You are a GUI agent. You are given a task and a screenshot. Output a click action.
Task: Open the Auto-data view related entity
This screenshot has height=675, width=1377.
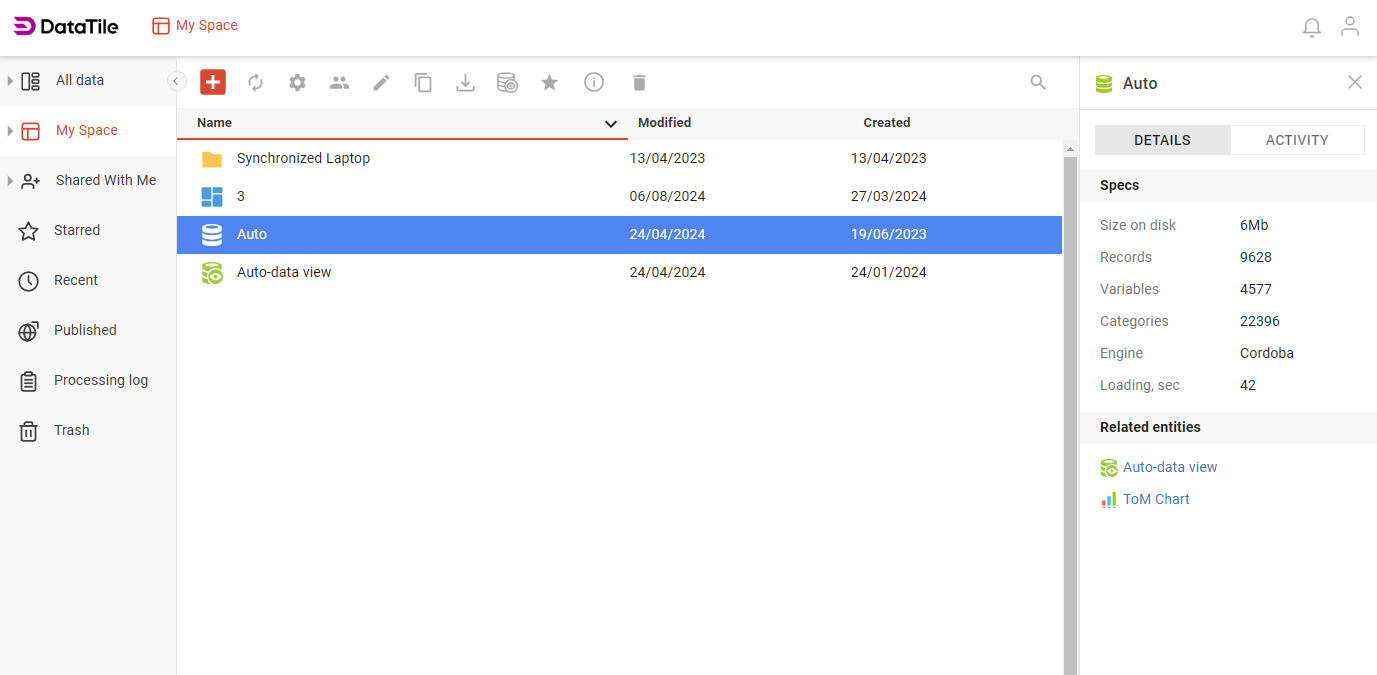click(x=1169, y=467)
